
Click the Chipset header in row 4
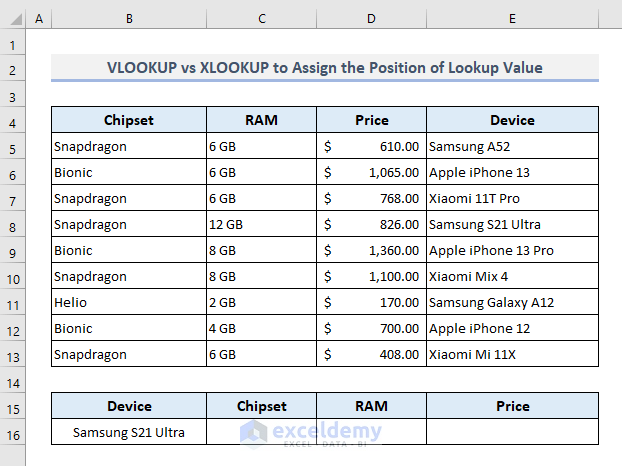tap(129, 120)
